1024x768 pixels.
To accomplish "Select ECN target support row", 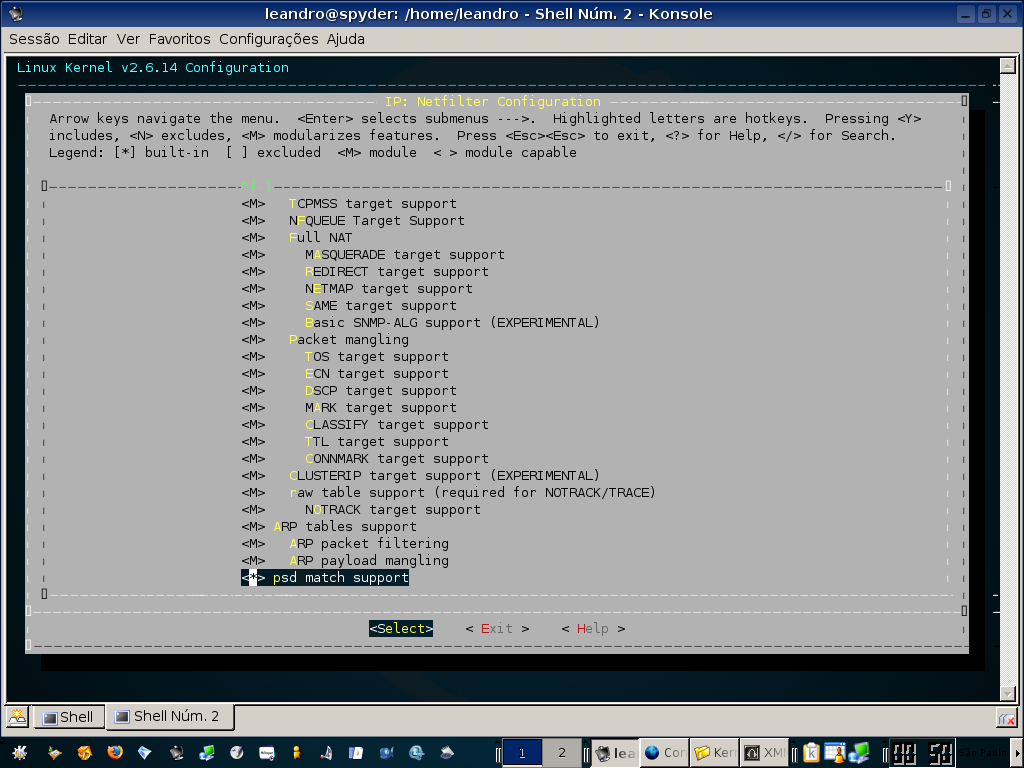I will point(345,374).
